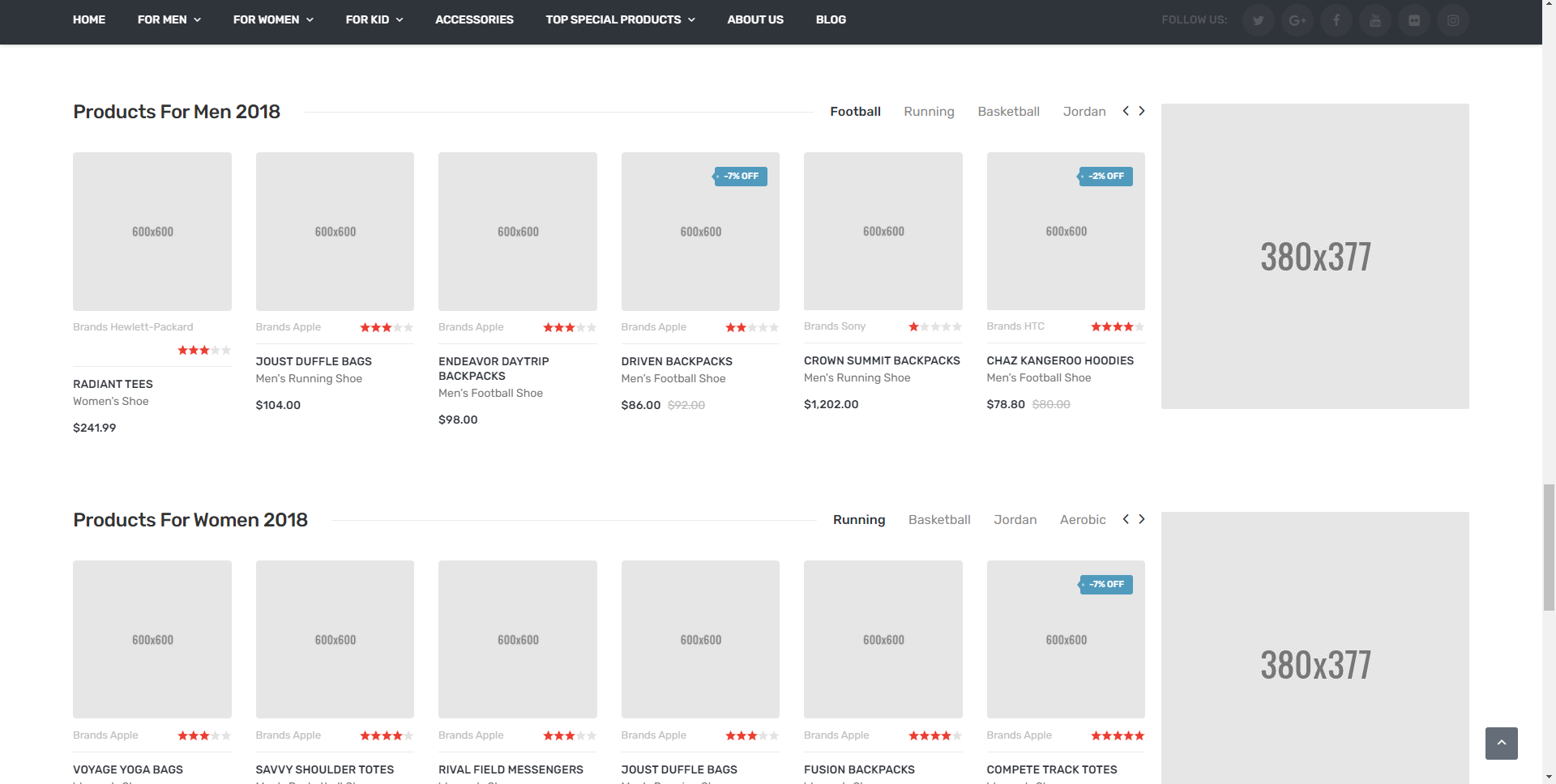
Task: Select Basketball tab in Women products
Action: click(x=939, y=519)
